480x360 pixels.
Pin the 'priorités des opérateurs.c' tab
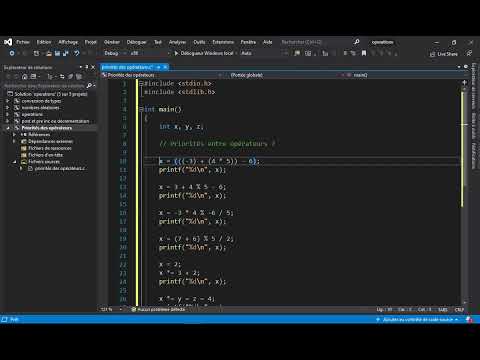159,67
